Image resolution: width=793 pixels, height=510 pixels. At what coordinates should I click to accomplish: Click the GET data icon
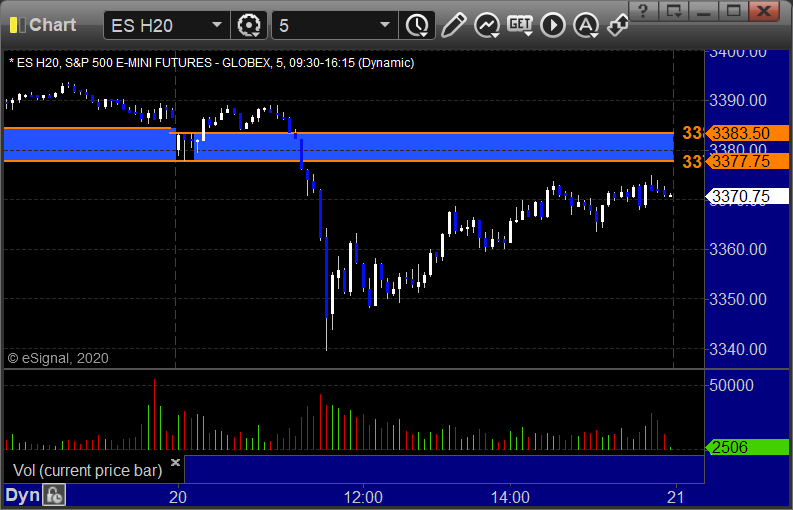(x=520, y=25)
